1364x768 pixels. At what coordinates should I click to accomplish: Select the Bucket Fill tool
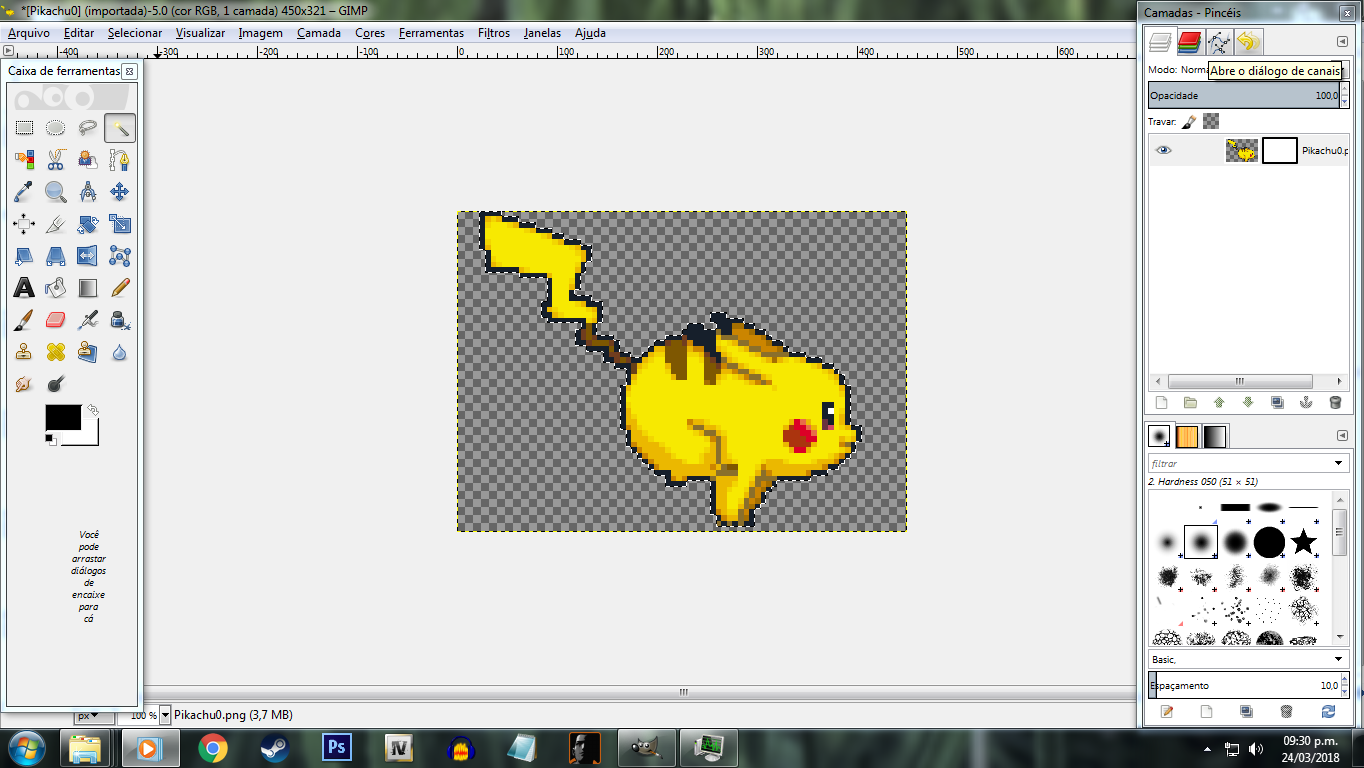coord(56,288)
